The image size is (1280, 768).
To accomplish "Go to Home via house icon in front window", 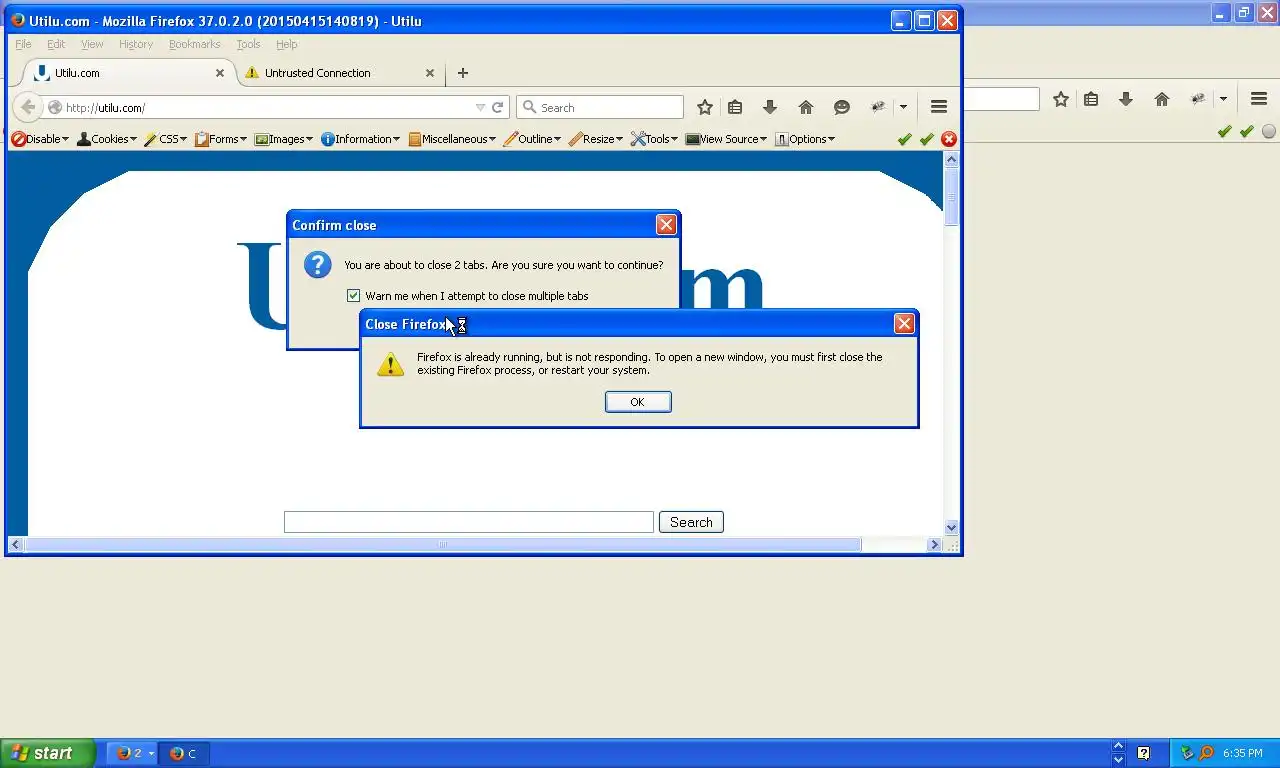I will [806, 107].
